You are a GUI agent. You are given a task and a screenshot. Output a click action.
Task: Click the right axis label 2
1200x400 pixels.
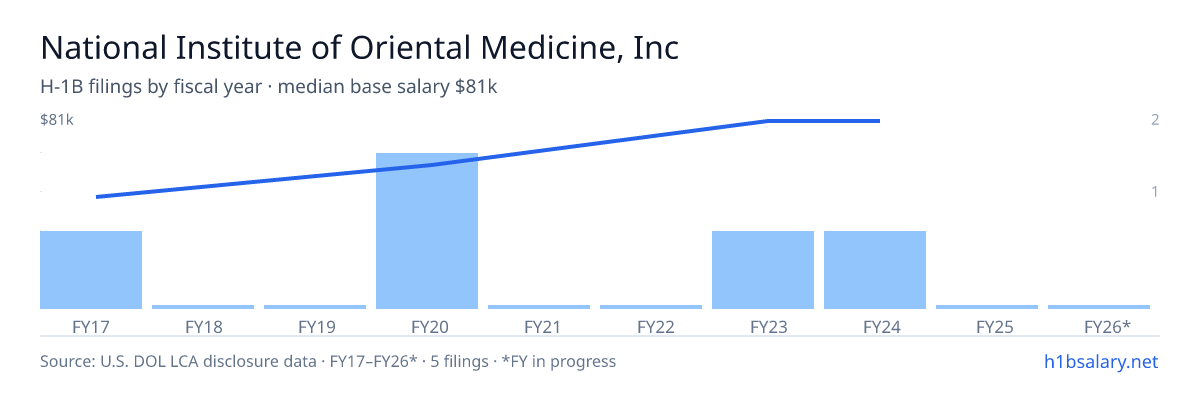tap(1154, 120)
